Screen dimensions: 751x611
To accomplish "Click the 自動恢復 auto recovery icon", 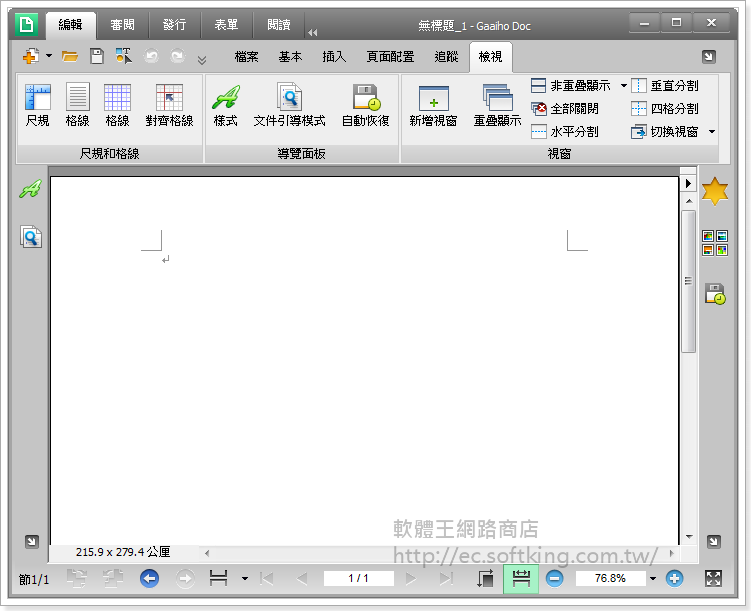I will [365, 105].
